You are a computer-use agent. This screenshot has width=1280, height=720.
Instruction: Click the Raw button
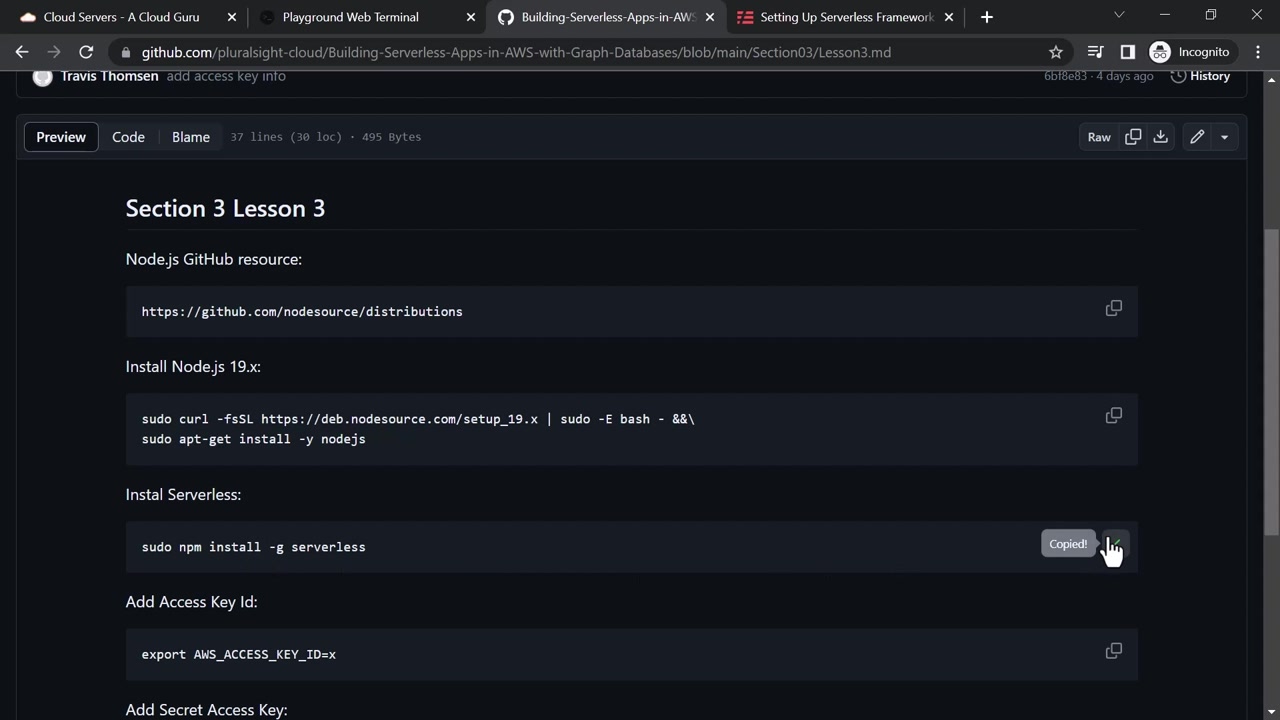coord(1099,137)
